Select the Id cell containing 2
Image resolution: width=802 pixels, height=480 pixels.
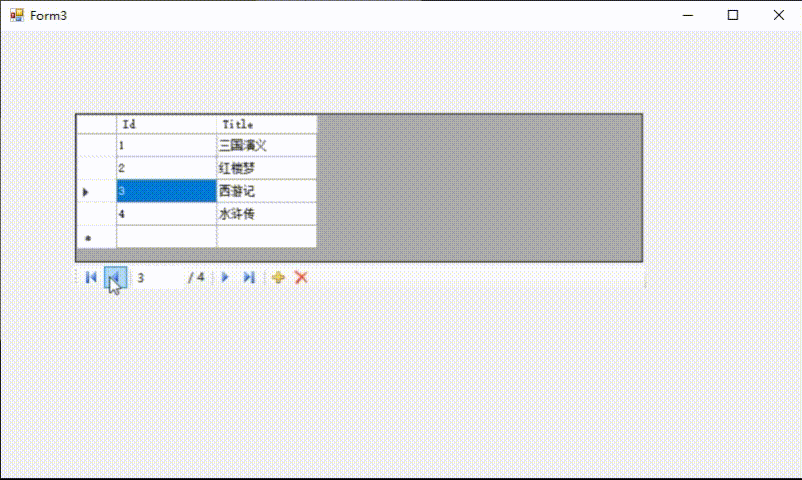click(167, 168)
